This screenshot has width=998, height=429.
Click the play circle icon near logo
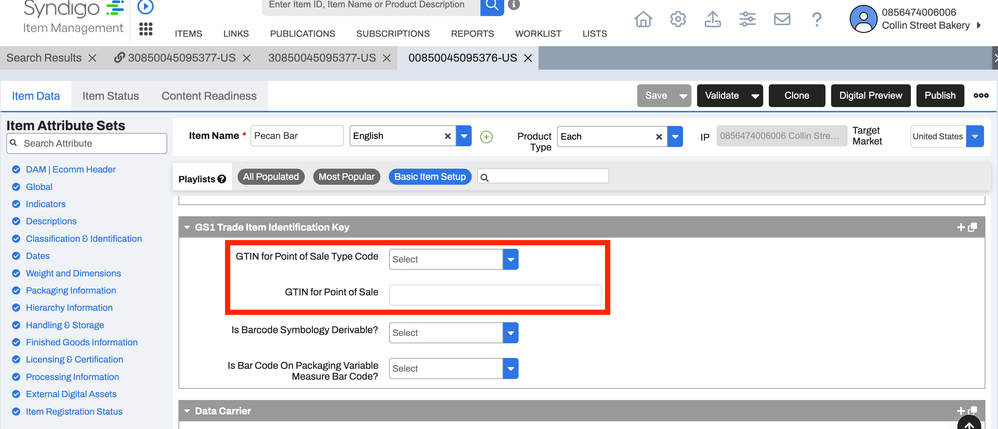(x=146, y=6)
